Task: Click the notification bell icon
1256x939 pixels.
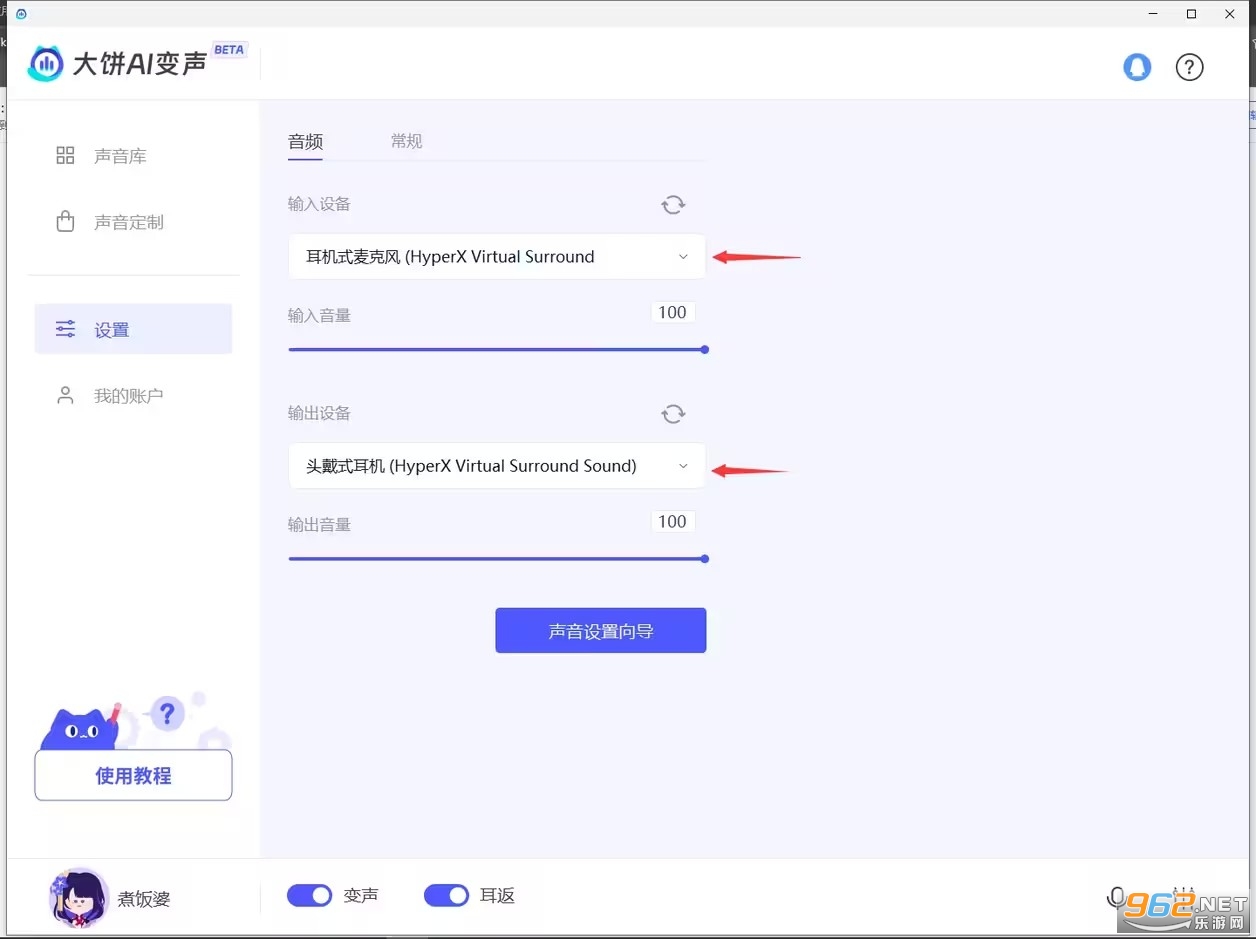Action: point(1137,67)
